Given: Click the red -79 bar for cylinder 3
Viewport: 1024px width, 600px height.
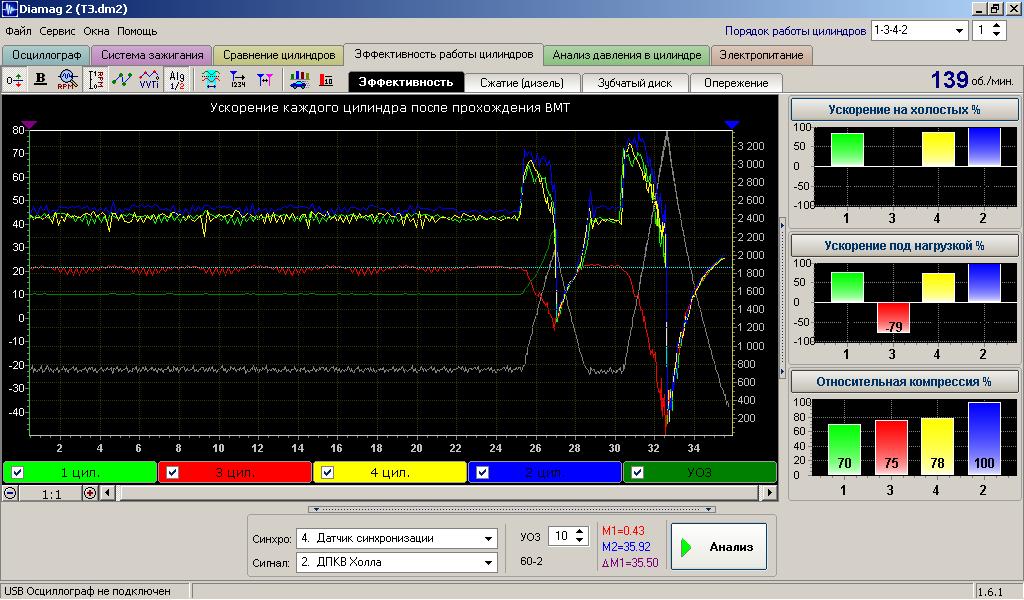Looking at the screenshot, I should pyautogui.click(x=893, y=318).
